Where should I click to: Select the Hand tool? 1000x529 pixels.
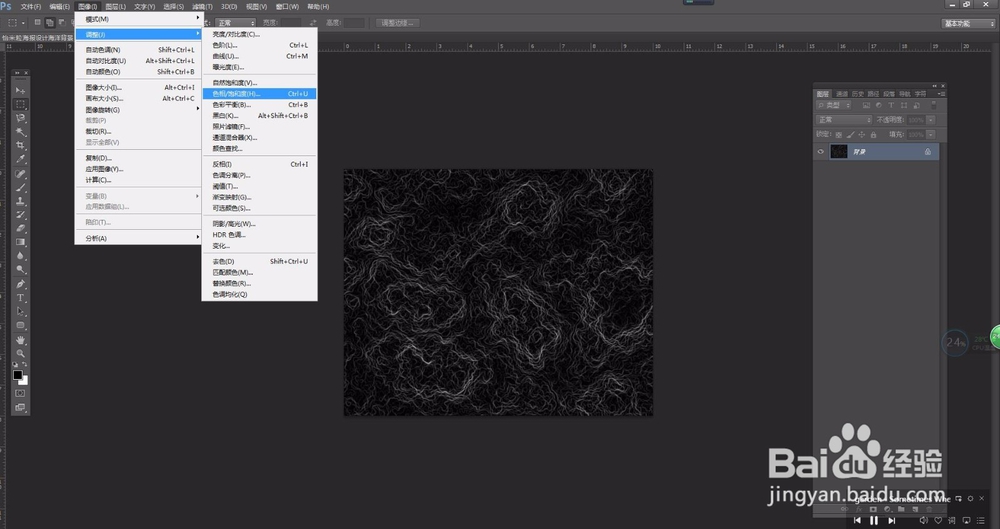(20, 339)
